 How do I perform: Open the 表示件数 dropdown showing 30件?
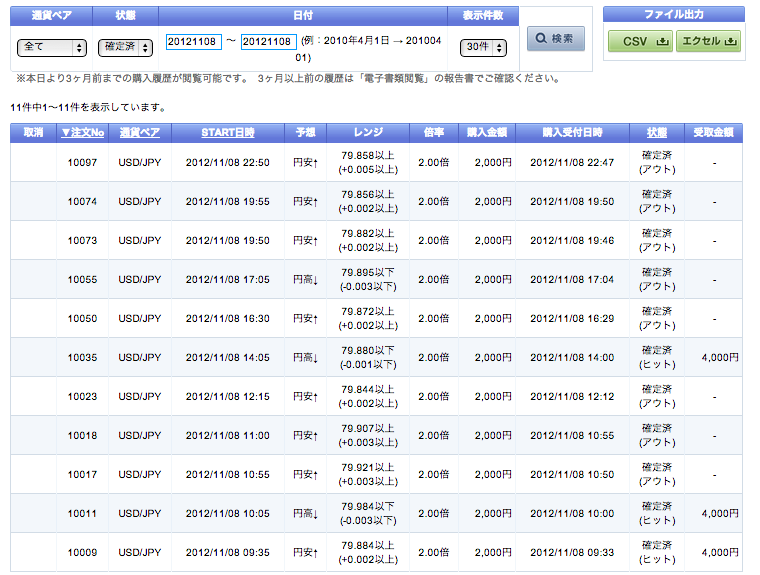point(483,48)
